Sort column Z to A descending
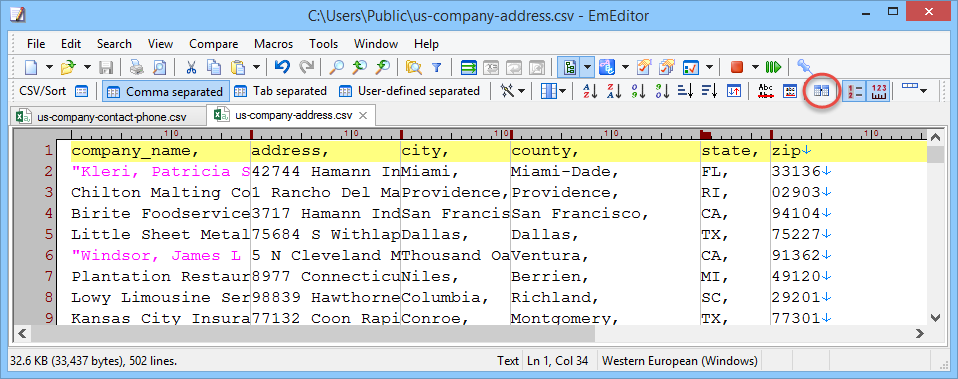The height and width of the screenshot is (379, 958). click(x=613, y=91)
